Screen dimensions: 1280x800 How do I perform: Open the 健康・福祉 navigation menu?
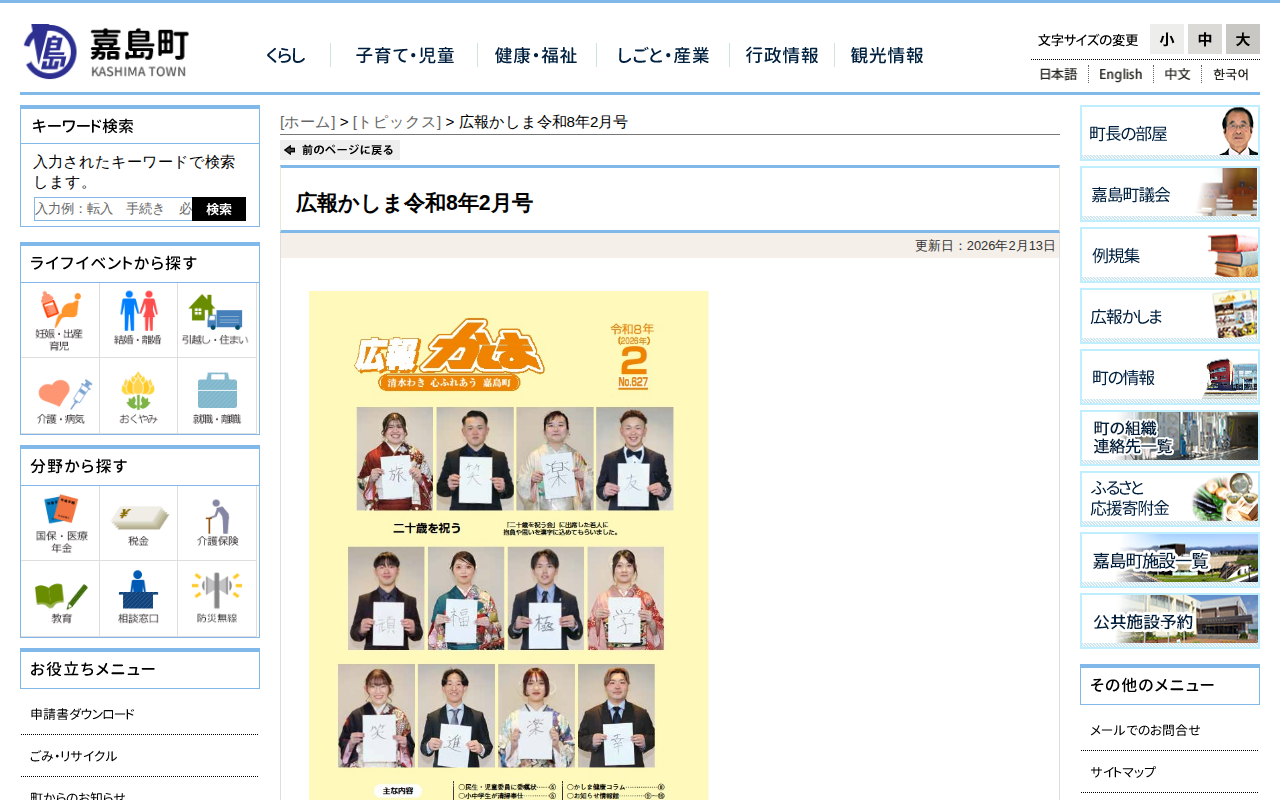tap(536, 56)
